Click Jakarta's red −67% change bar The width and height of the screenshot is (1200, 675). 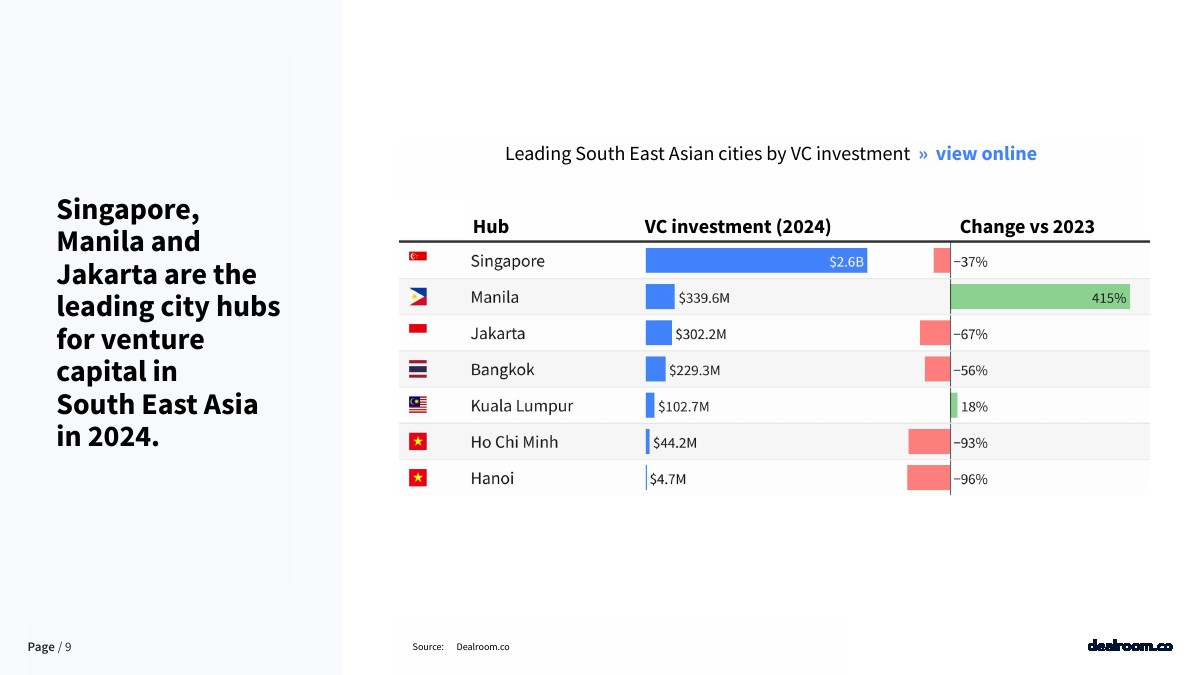(x=935, y=333)
